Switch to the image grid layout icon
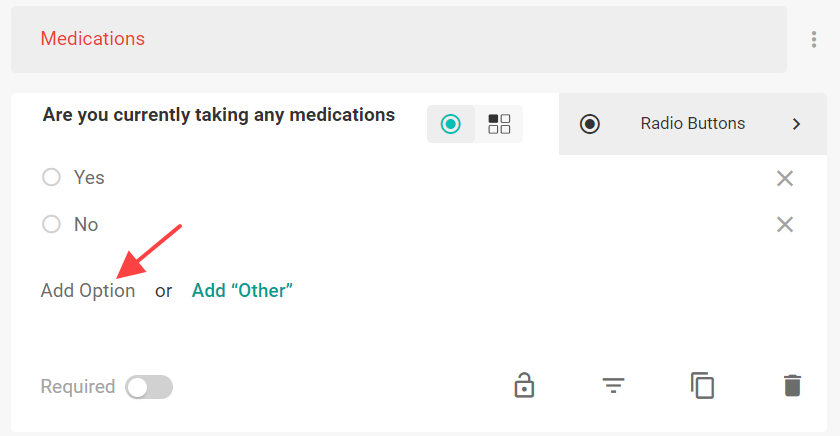 499,124
